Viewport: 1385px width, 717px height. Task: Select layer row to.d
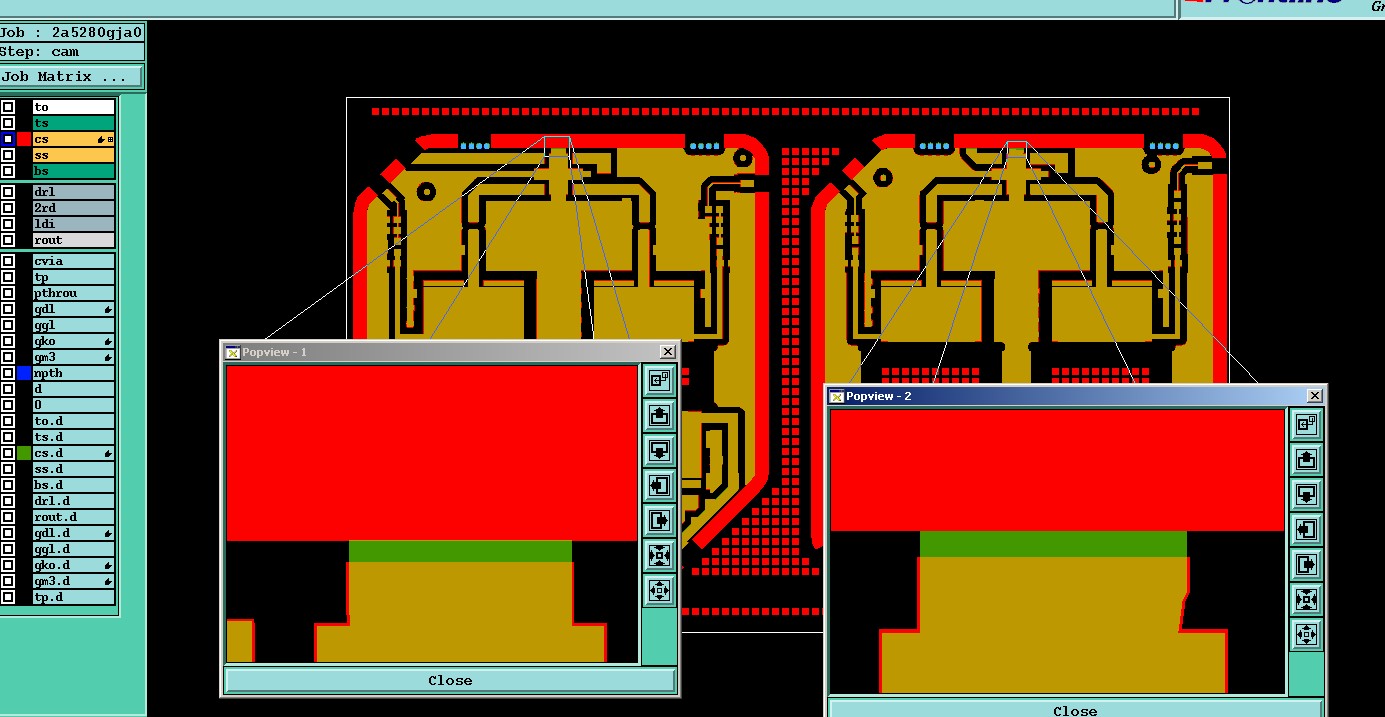(x=74, y=421)
